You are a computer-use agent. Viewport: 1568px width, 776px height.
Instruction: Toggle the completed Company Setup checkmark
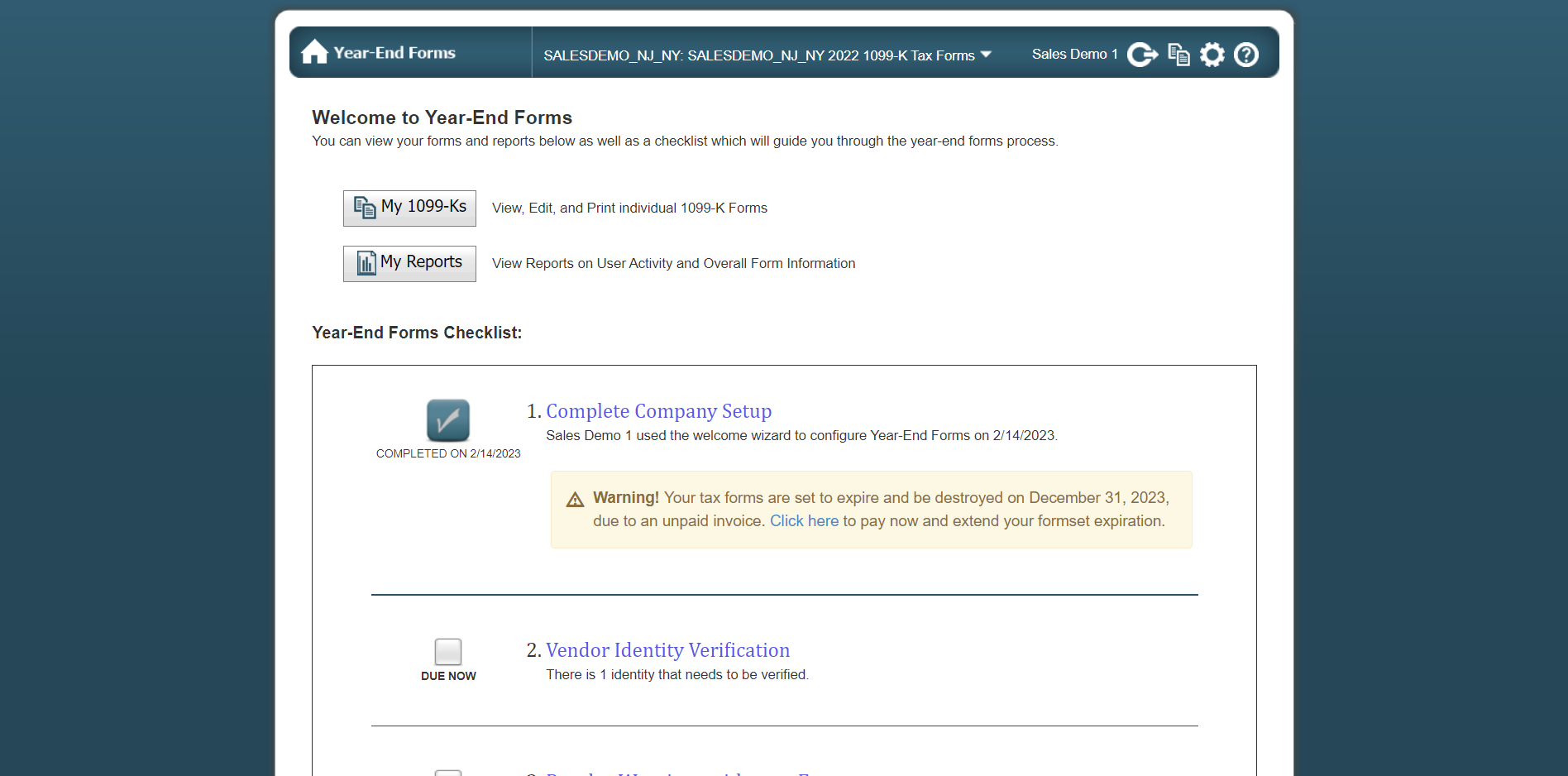point(448,420)
